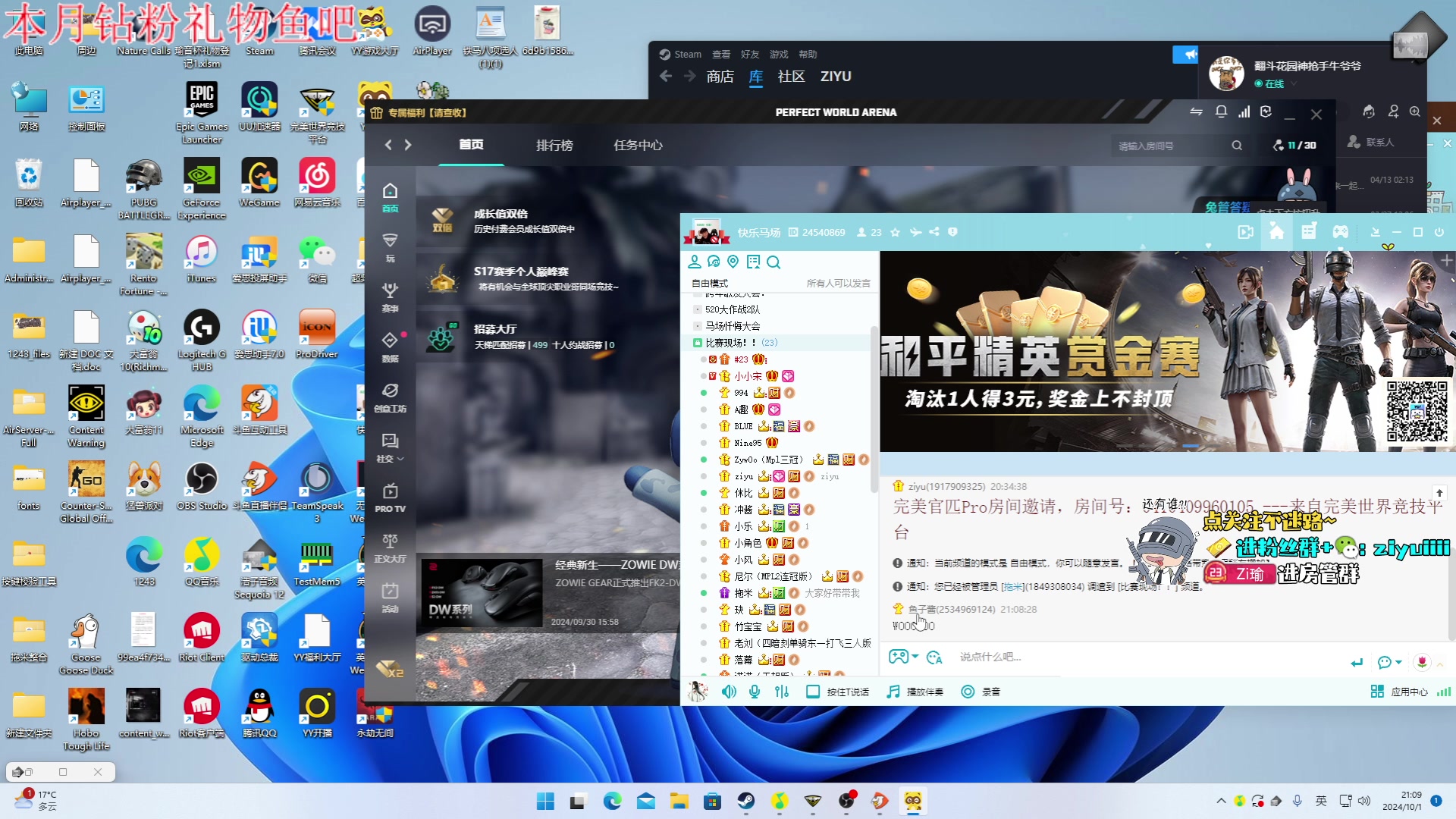Expand the gamepad dropdown arrow in chat toolbar

pos(915,657)
